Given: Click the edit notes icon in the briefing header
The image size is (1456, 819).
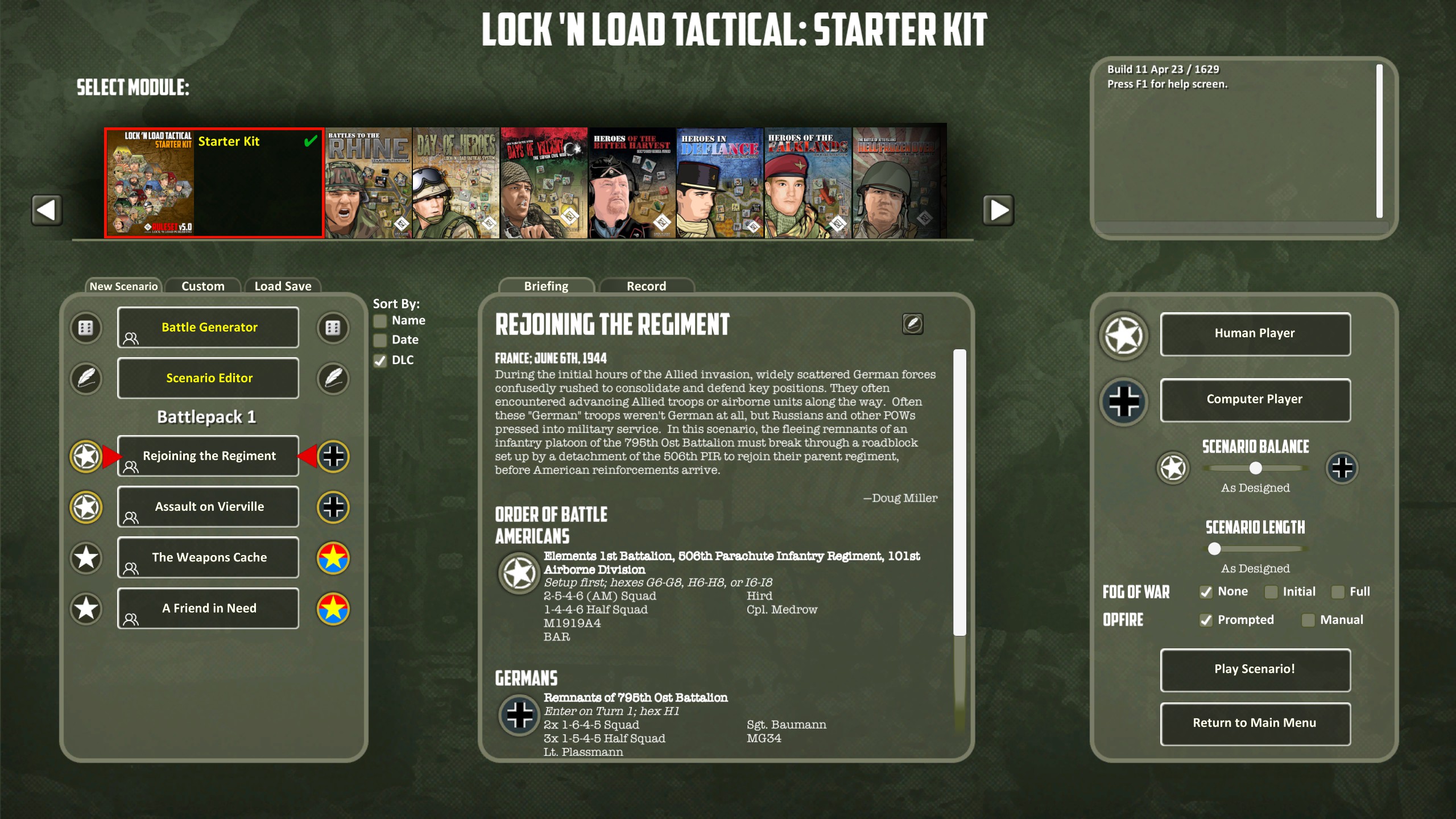Looking at the screenshot, I should [x=913, y=324].
